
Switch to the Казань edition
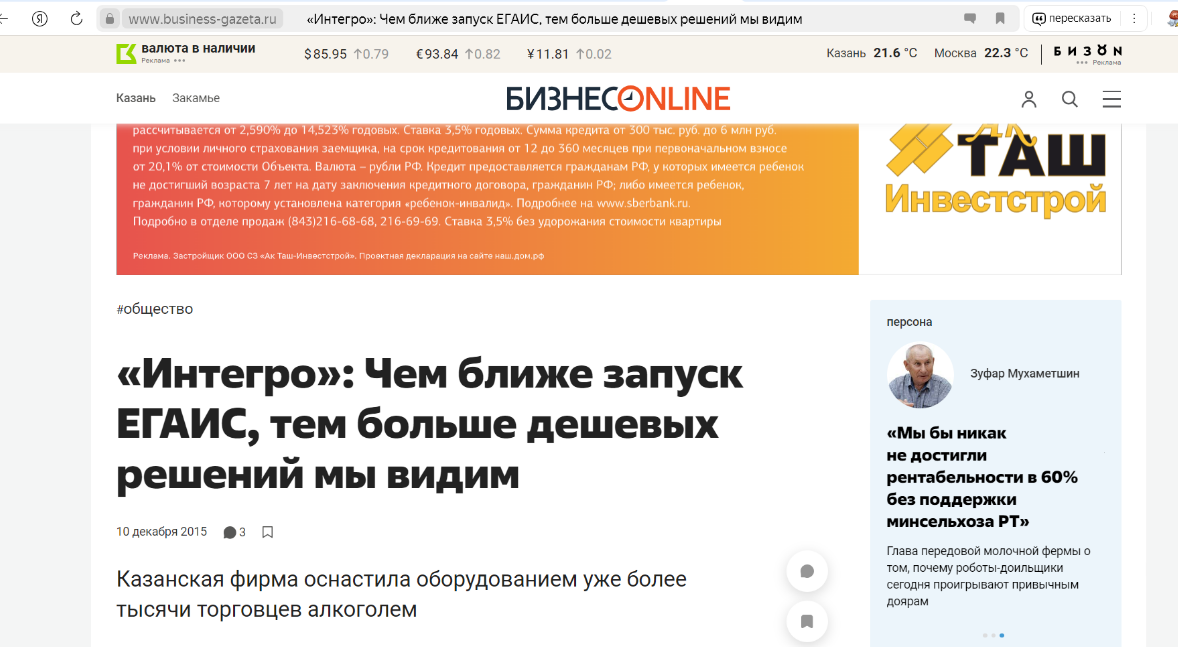(135, 98)
